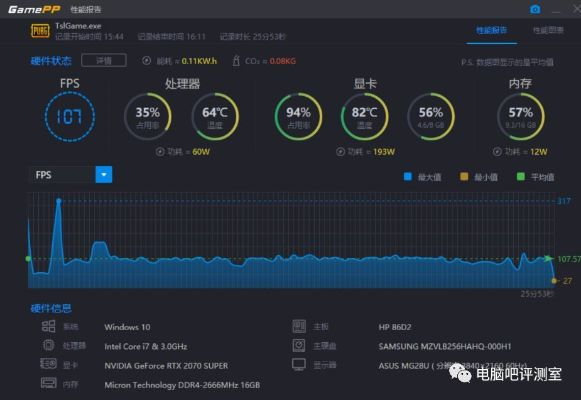Click the graphics card icon in hardware info
This screenshot has width=581, height=400.
coord(49,364)
